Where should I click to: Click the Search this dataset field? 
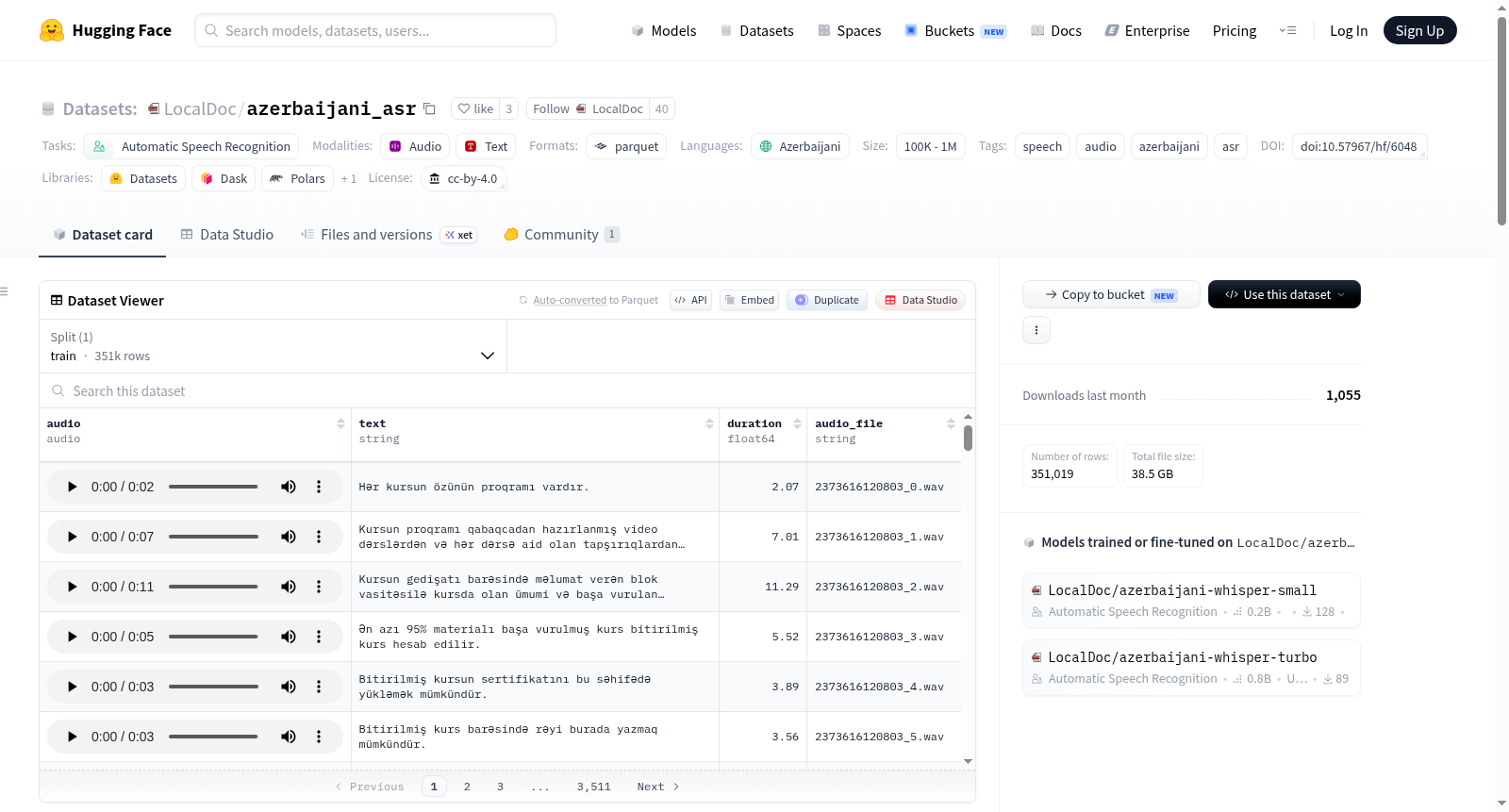click(x=507, y=390)
